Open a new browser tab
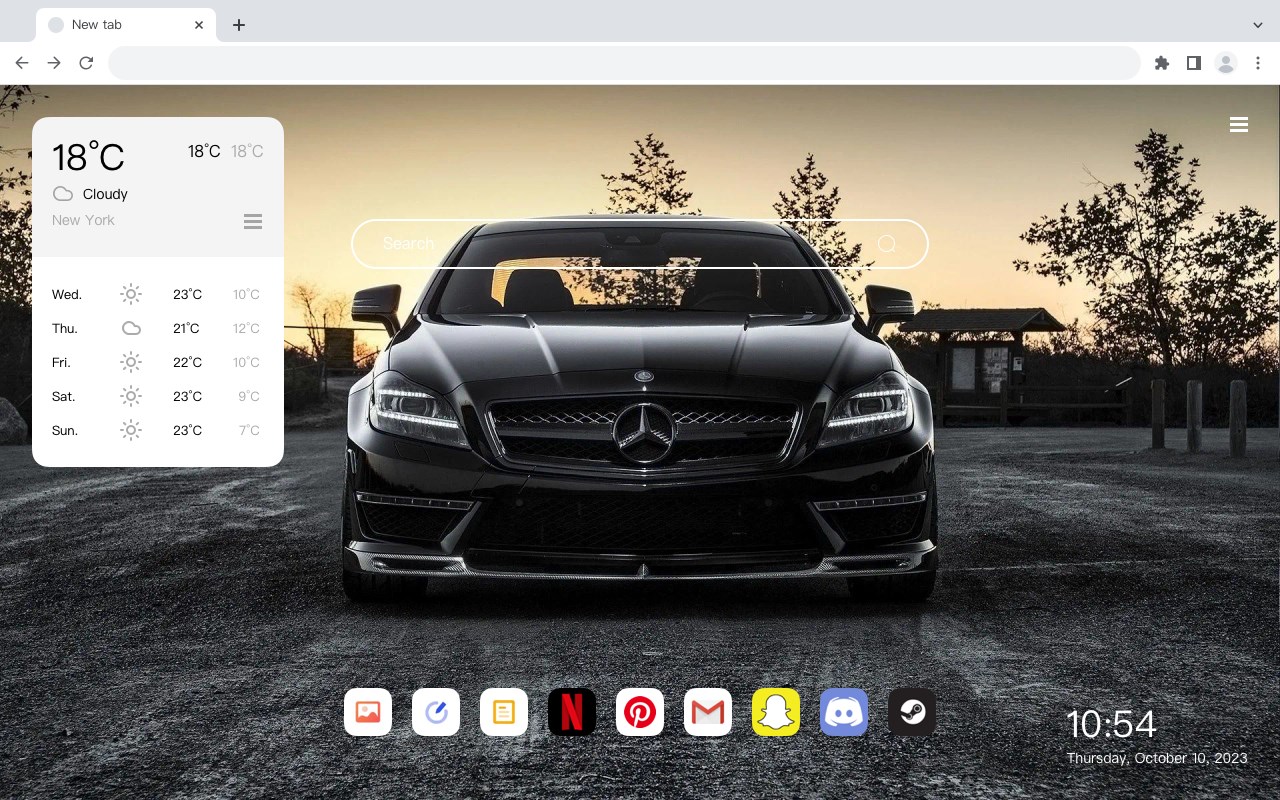This screenshot has width=1280, height=800. tap(238, 25)
